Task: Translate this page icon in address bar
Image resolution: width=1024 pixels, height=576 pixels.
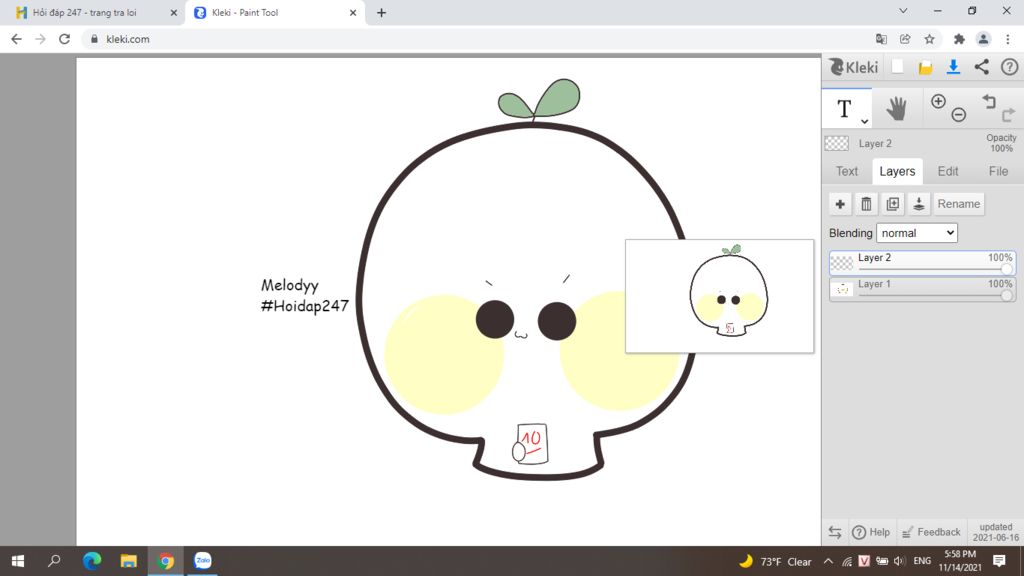Action: tap(881, 39)
